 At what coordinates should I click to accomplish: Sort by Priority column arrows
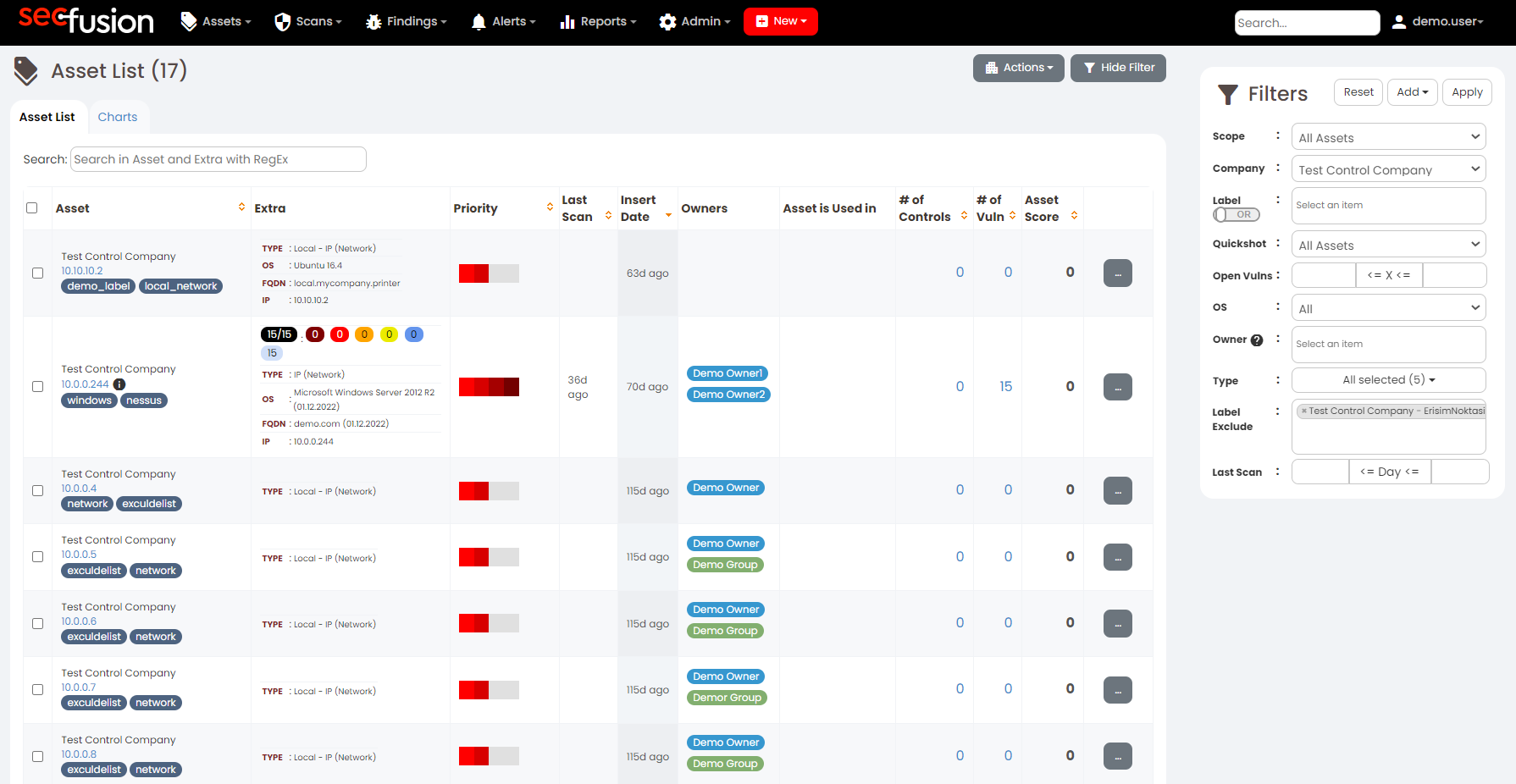[550, 207]
